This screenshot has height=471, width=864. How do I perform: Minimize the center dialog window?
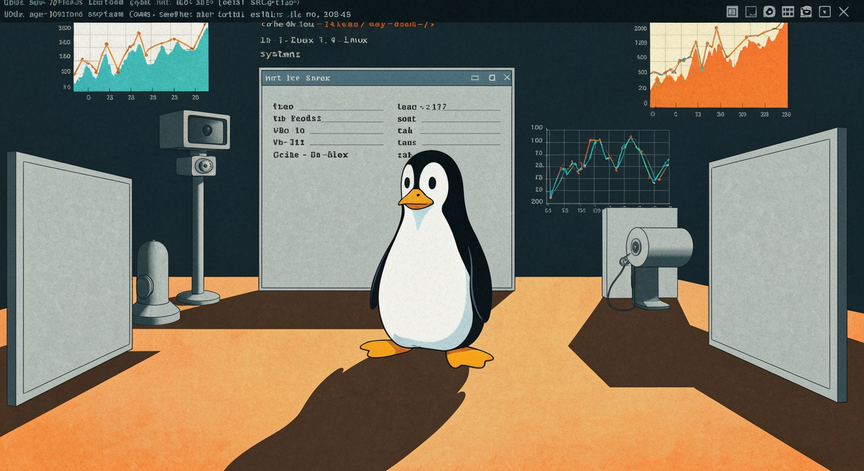pyautogui.click(x=475, y=78)
